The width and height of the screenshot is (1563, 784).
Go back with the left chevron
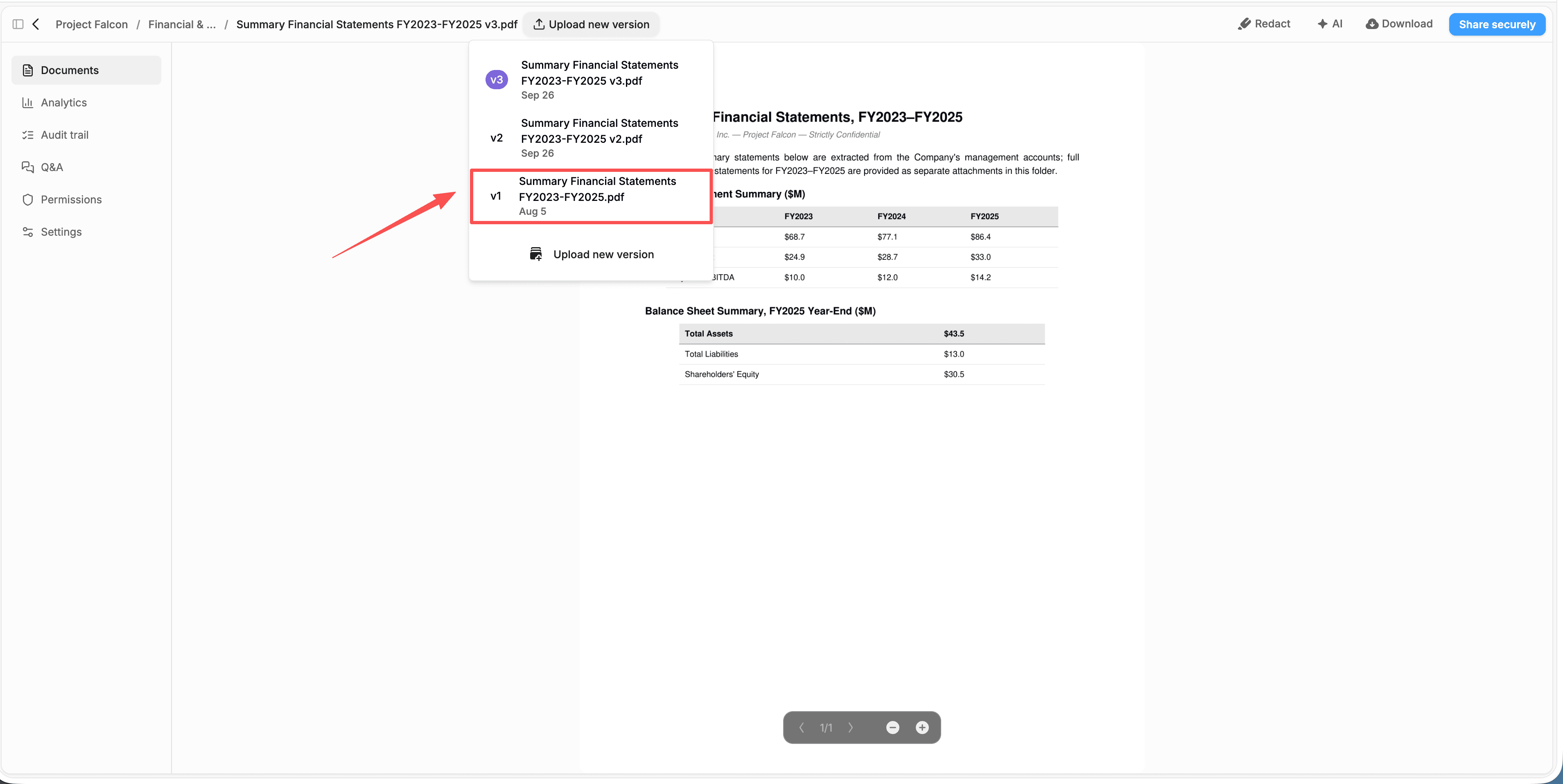tap(36, 24)
